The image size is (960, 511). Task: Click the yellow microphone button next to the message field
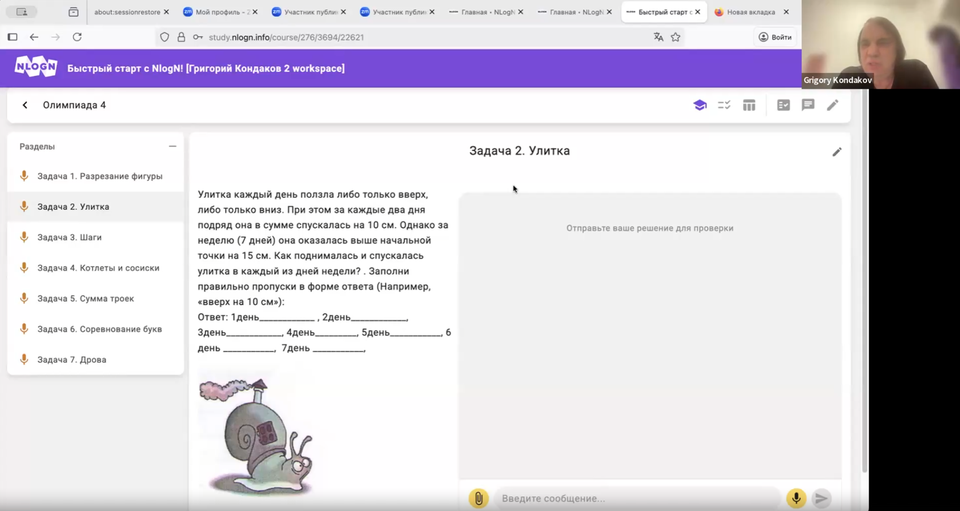pyautogui.click(x=796, y=498)
